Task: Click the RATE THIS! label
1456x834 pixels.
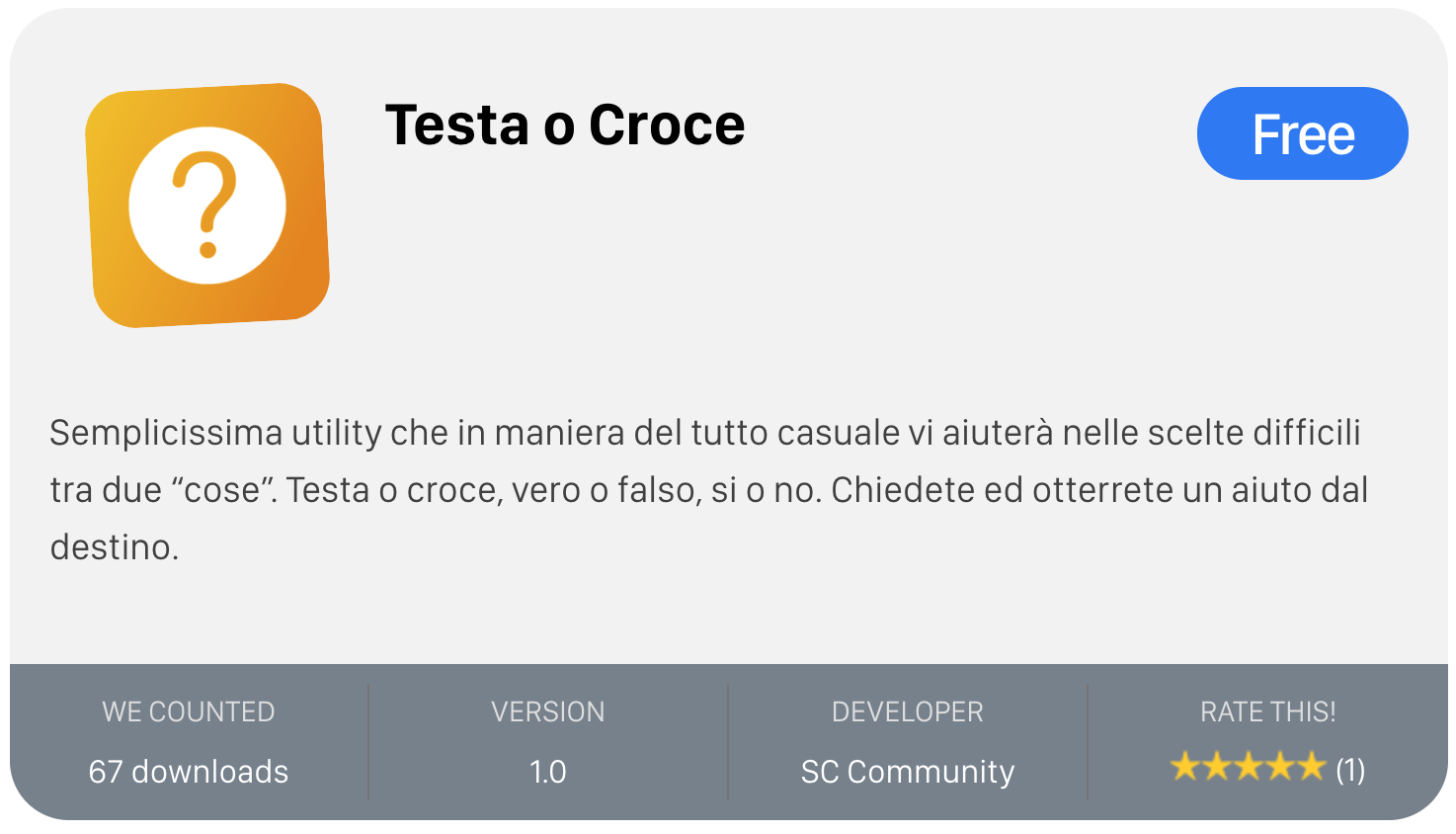Action: pos(1267,711)
